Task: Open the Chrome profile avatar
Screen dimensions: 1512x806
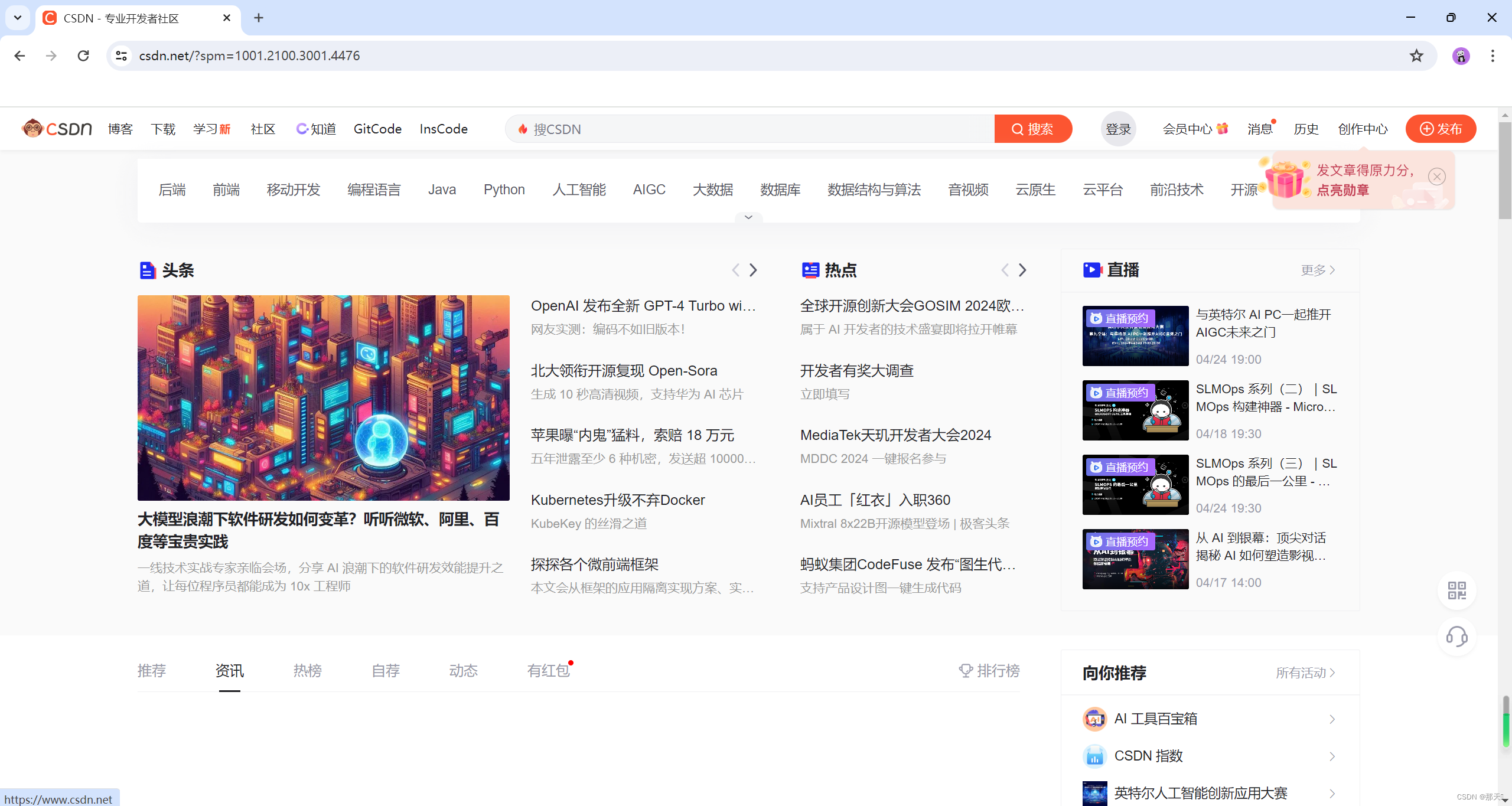Action: (1461, 56)
